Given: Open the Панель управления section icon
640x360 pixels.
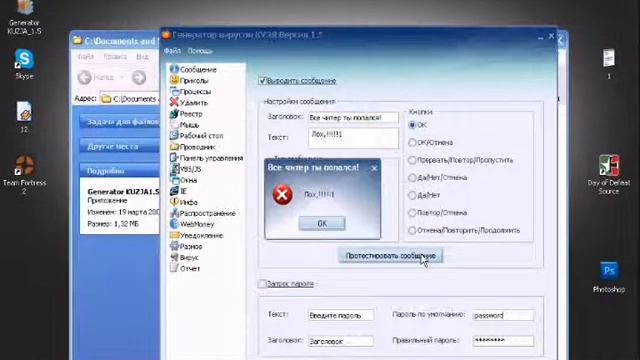Looking at the screenshot, I should pos(174,158).
